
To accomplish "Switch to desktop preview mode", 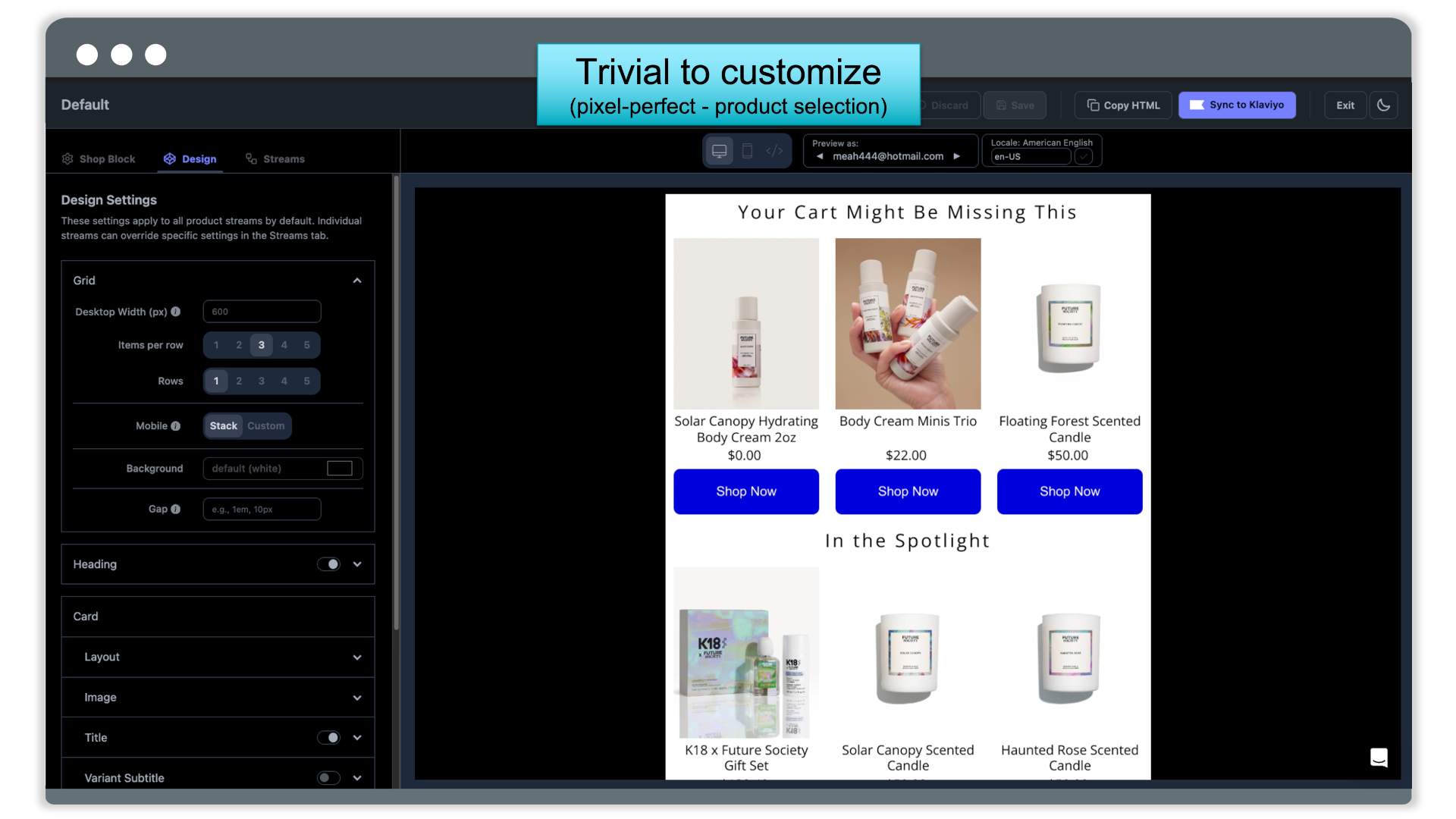I will coord(719,151).
